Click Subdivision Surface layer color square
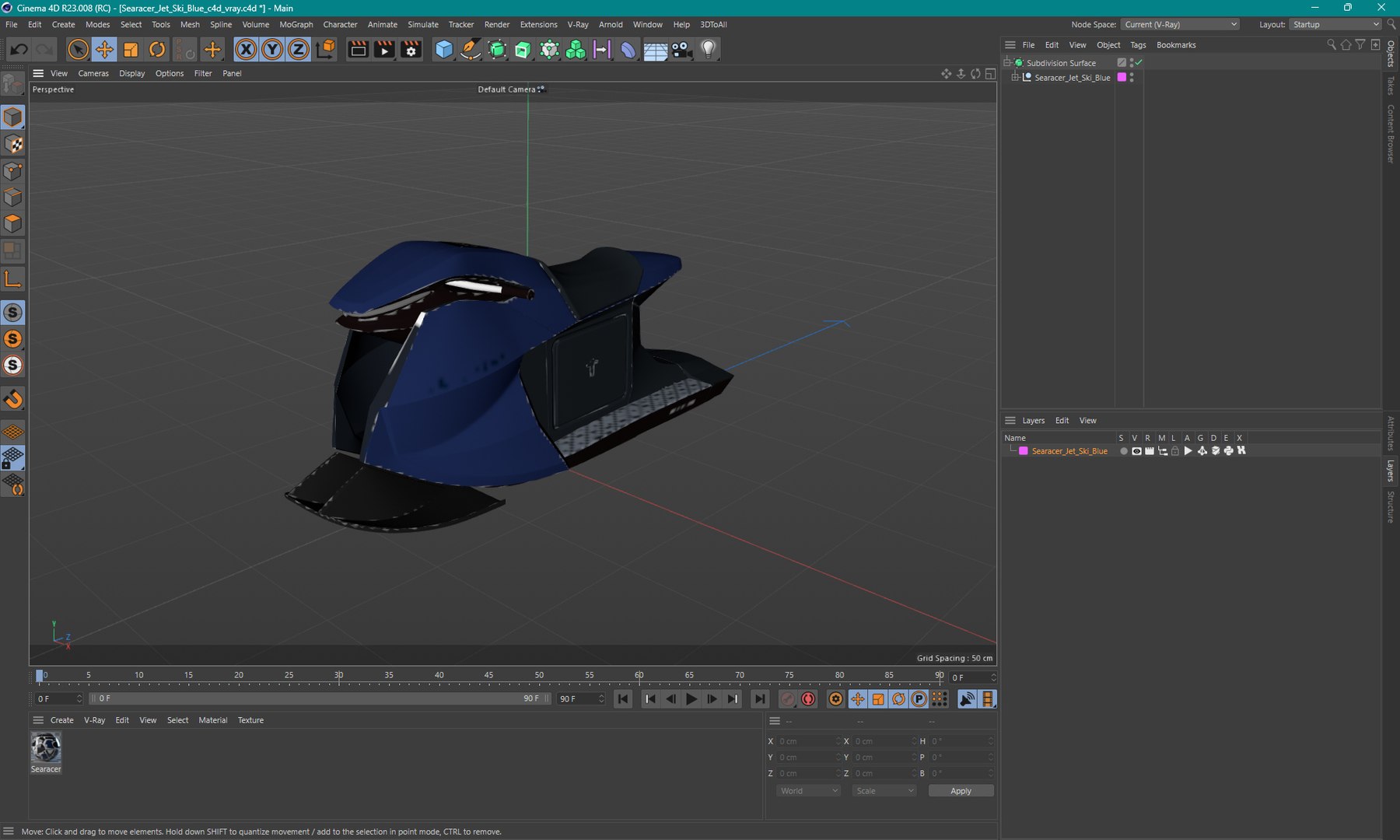Screen dimensions: 1400x840 coord(1122,63)
